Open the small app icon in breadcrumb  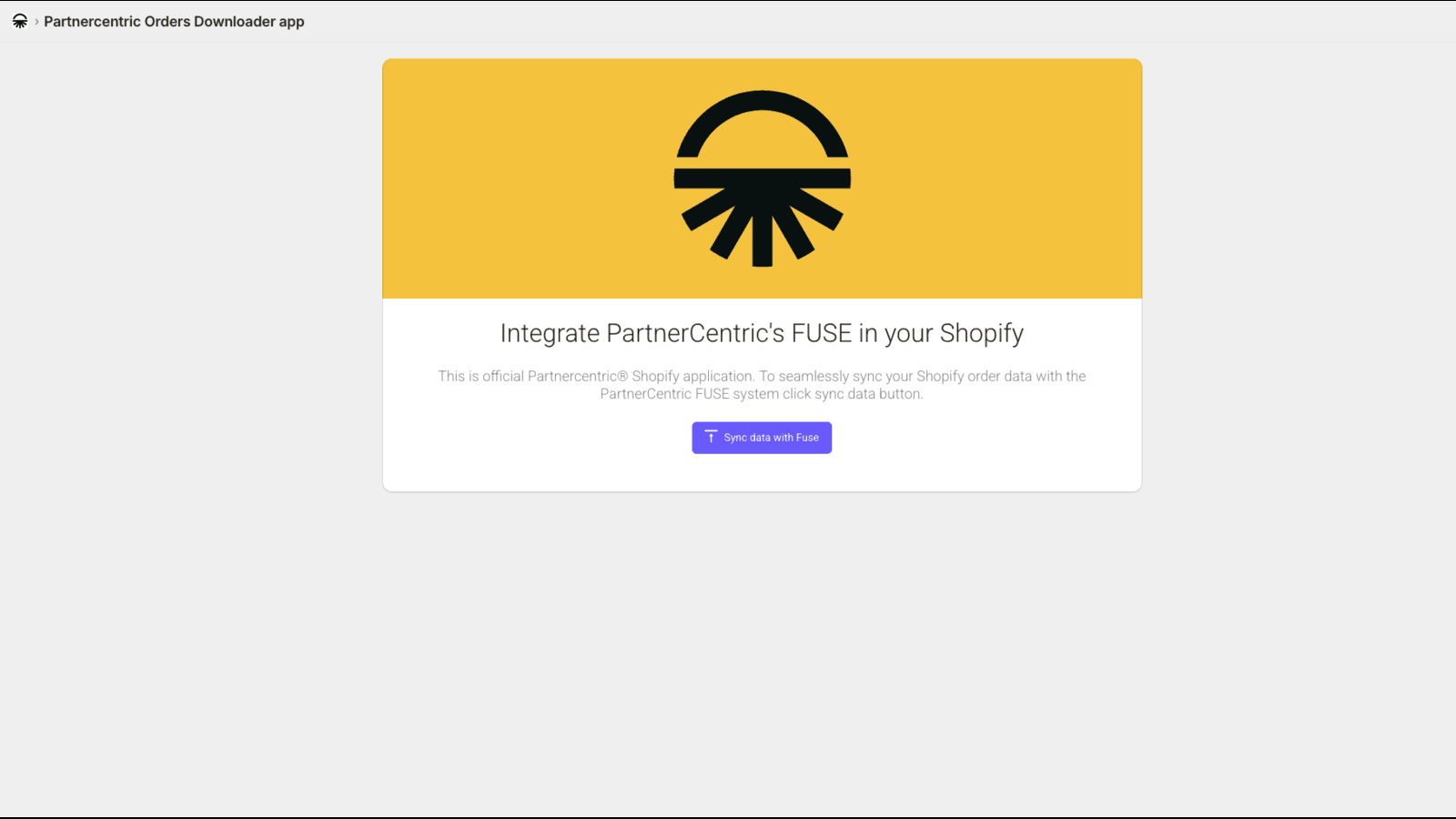(x=20, y=21)
